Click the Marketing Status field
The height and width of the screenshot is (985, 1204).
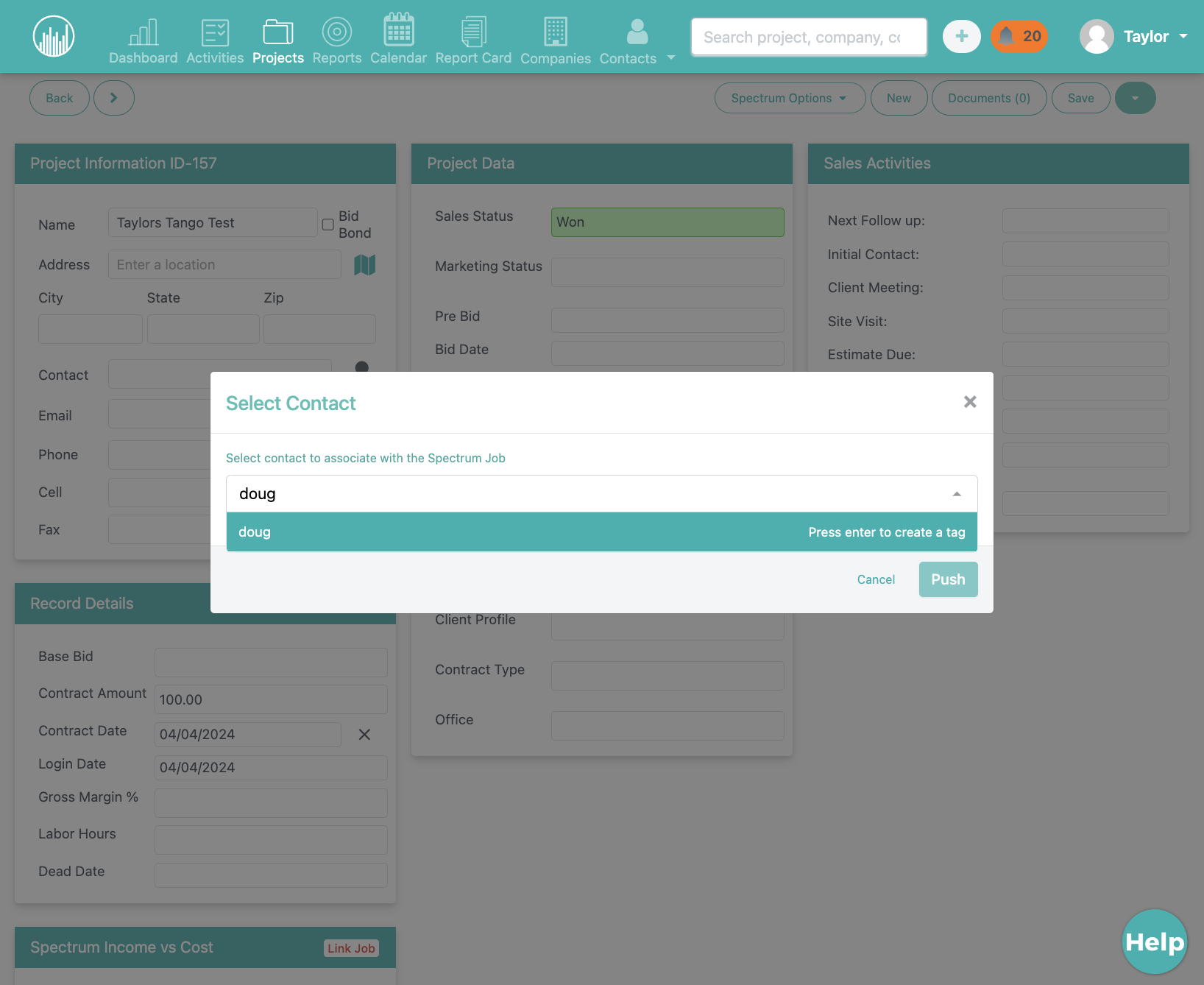pyautogui.click(x=667, y=272)
